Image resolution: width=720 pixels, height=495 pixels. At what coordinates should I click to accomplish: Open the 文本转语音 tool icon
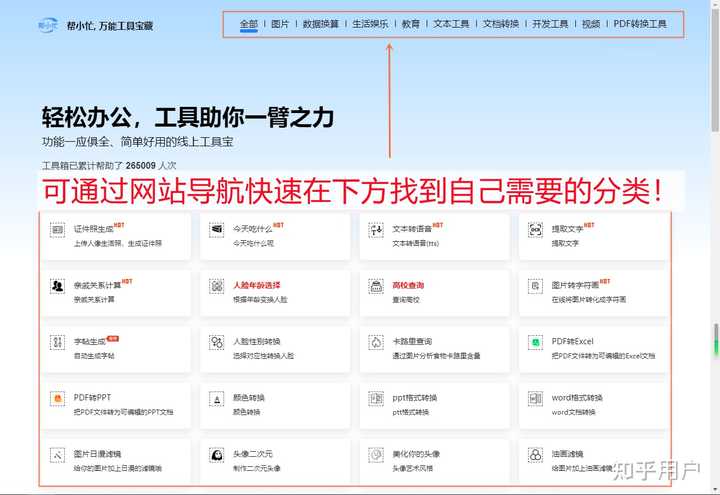[376, 230]
